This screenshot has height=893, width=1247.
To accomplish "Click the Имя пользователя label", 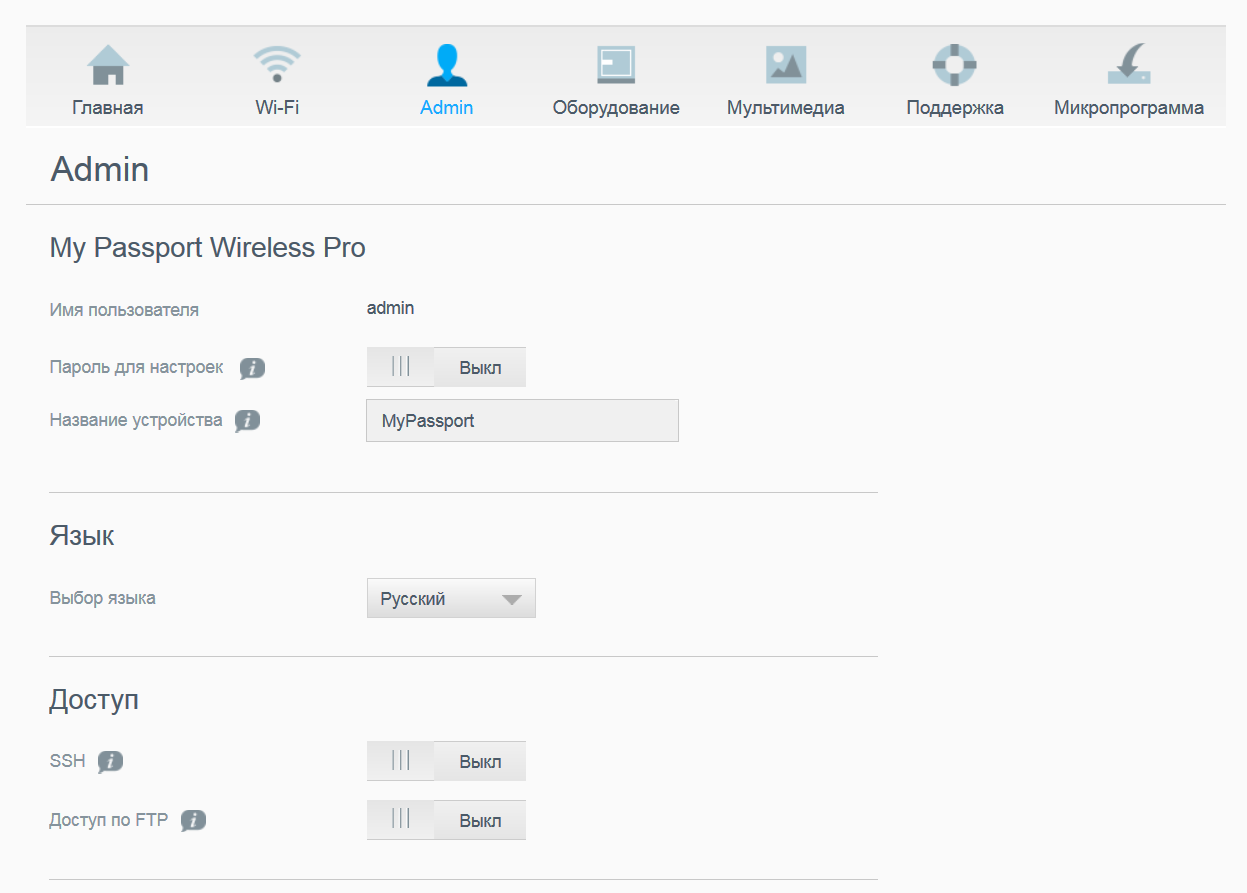I will pos(124,310).
